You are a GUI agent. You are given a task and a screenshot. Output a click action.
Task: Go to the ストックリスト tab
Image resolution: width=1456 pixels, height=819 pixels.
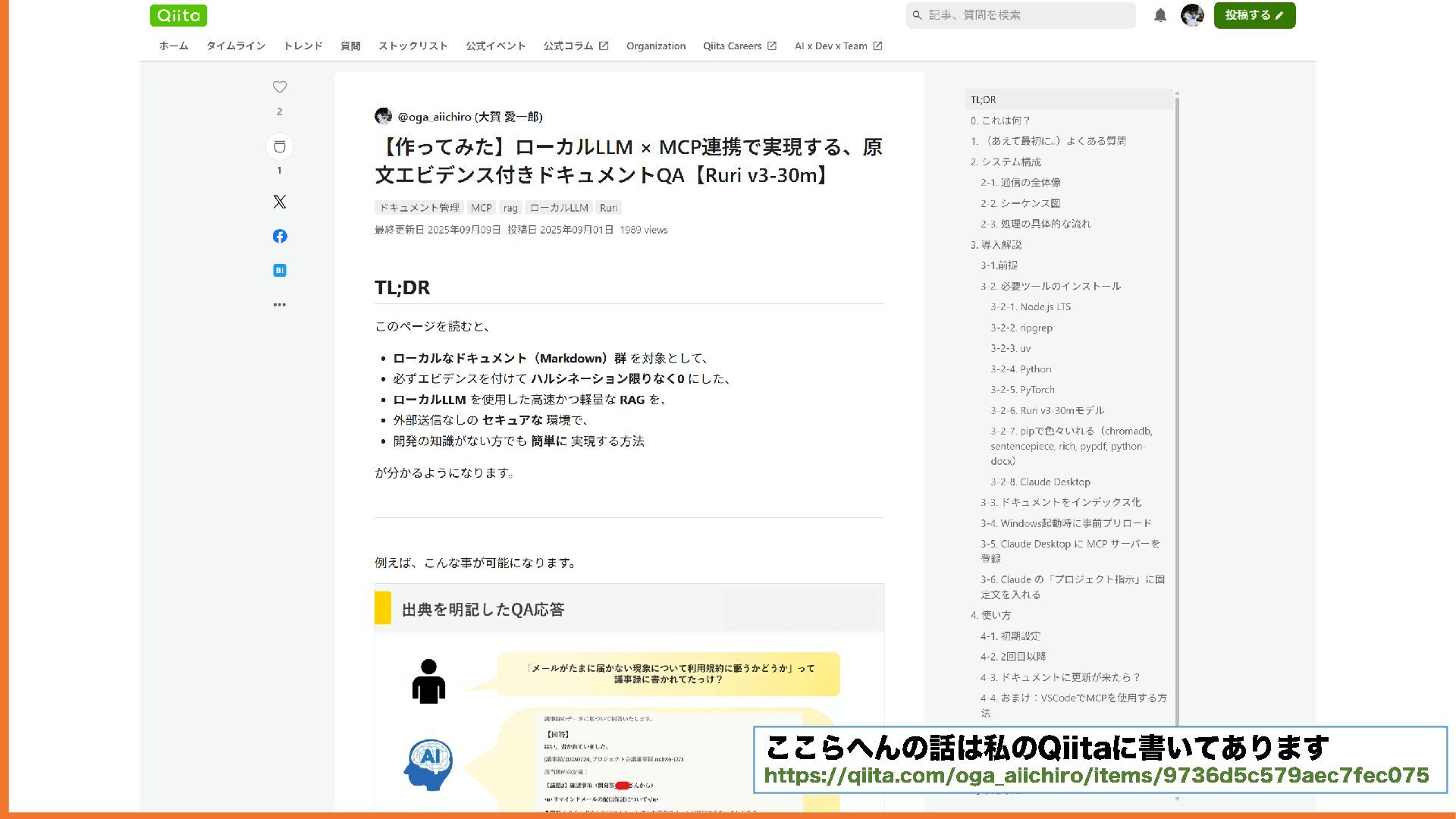coord(413,46)
